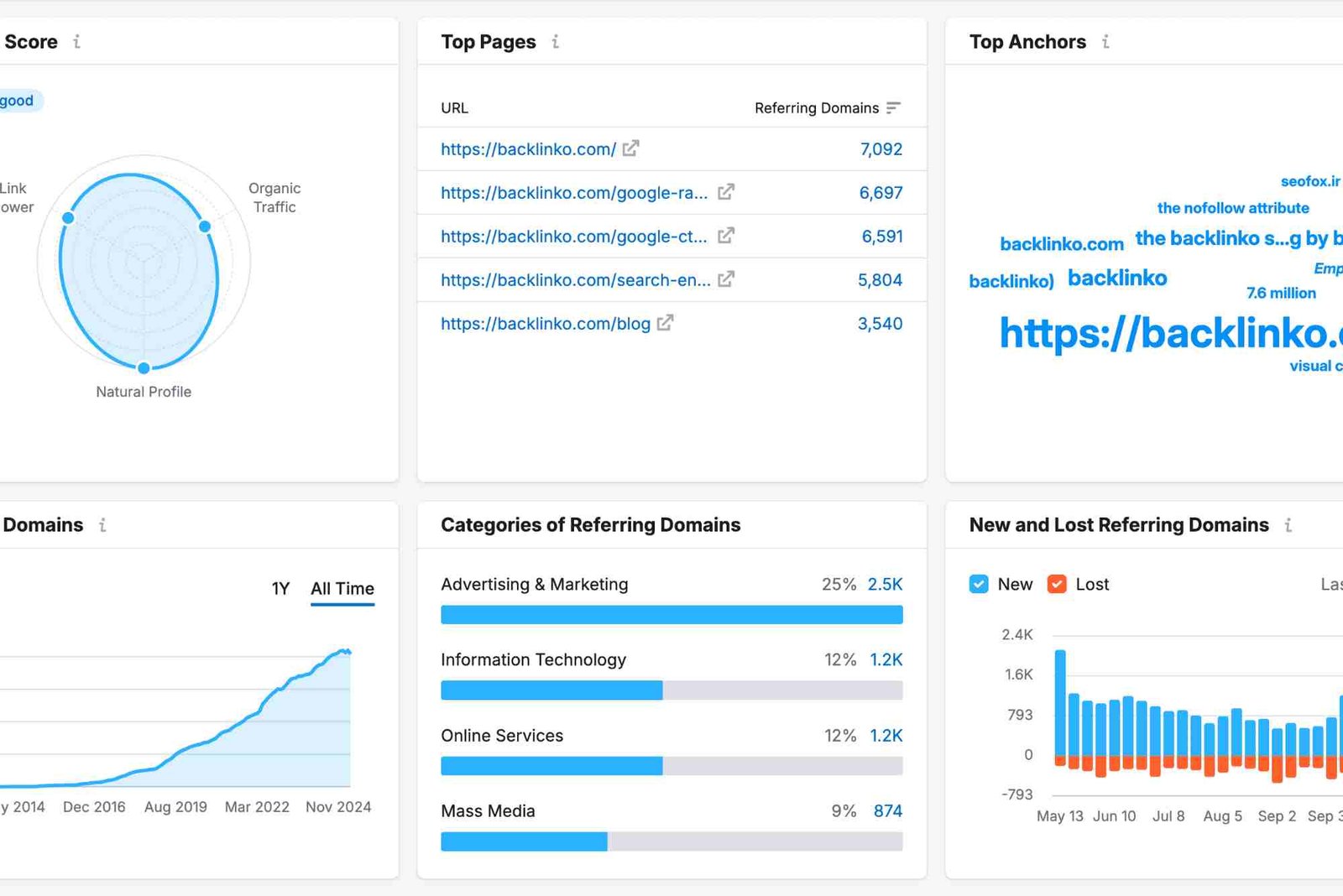This screenshot has width=1343, height=896.
Task: Open external link icon for google-ra page
Action: [726, 192]
